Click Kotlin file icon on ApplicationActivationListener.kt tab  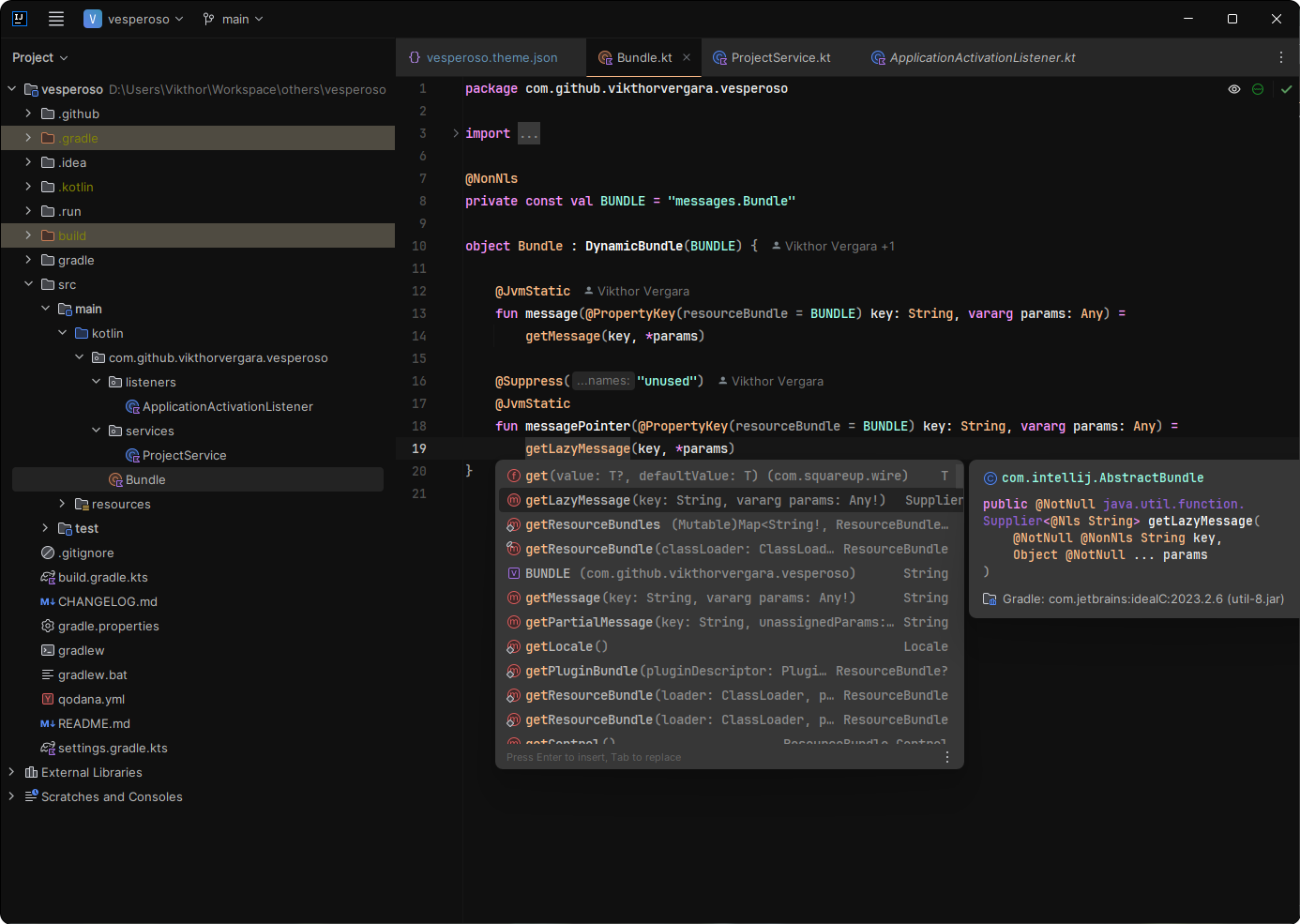878,58
